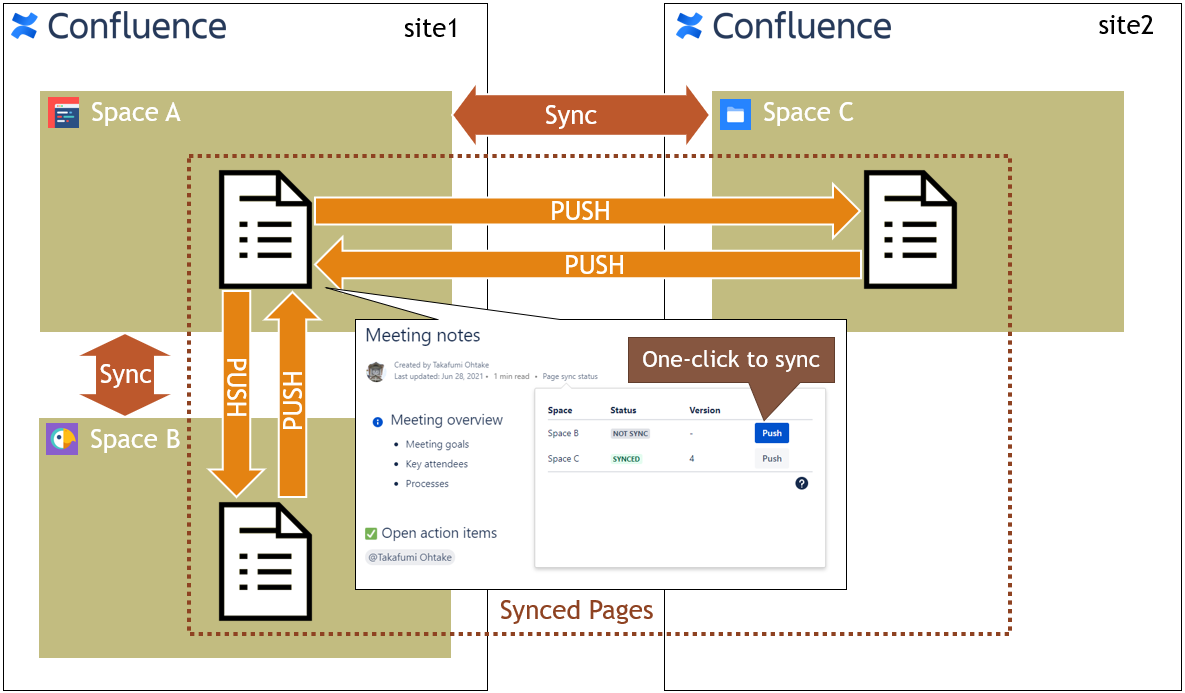Click the document page icon in Space C

pos(909,231)
